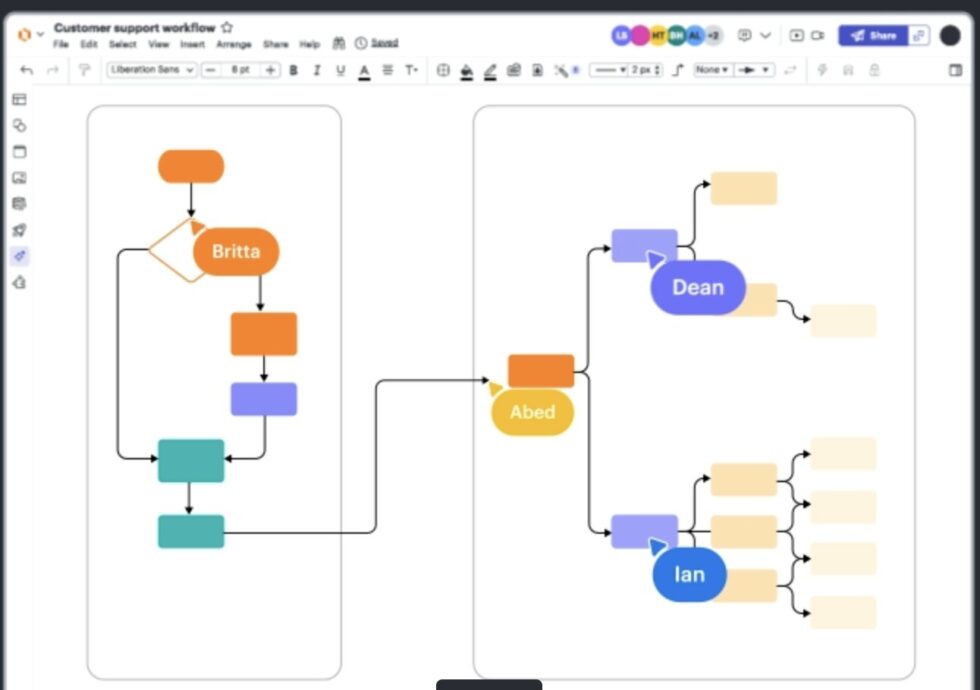The width and height of the screenshot is (980, 690).
Task: Toggle underline text formatting
Action: click(341, 70)
